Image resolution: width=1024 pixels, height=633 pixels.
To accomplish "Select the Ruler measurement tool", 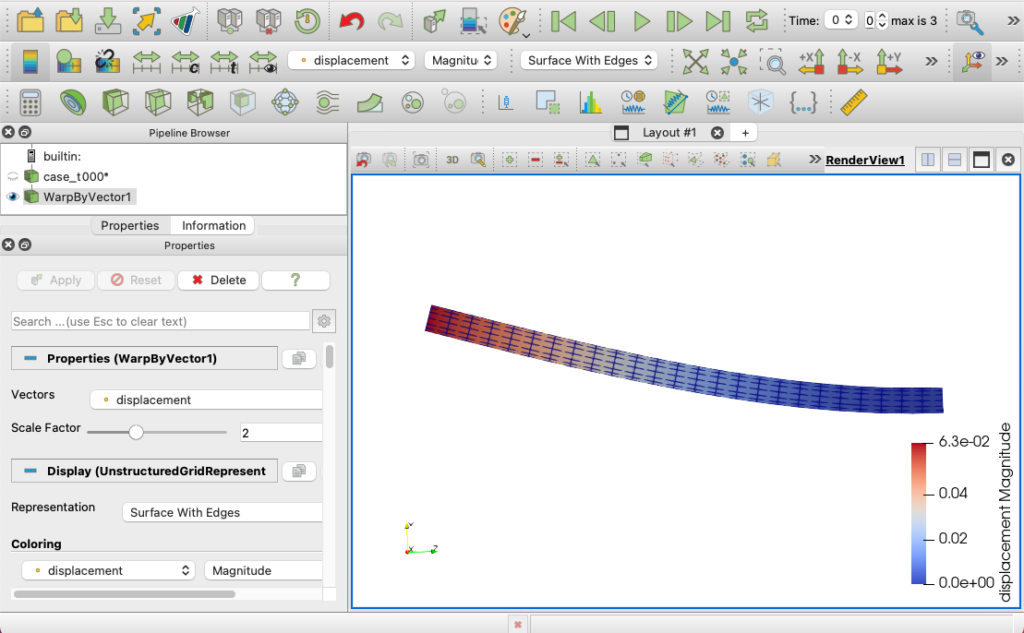I will pyautogui.click(x=853, y=103).
